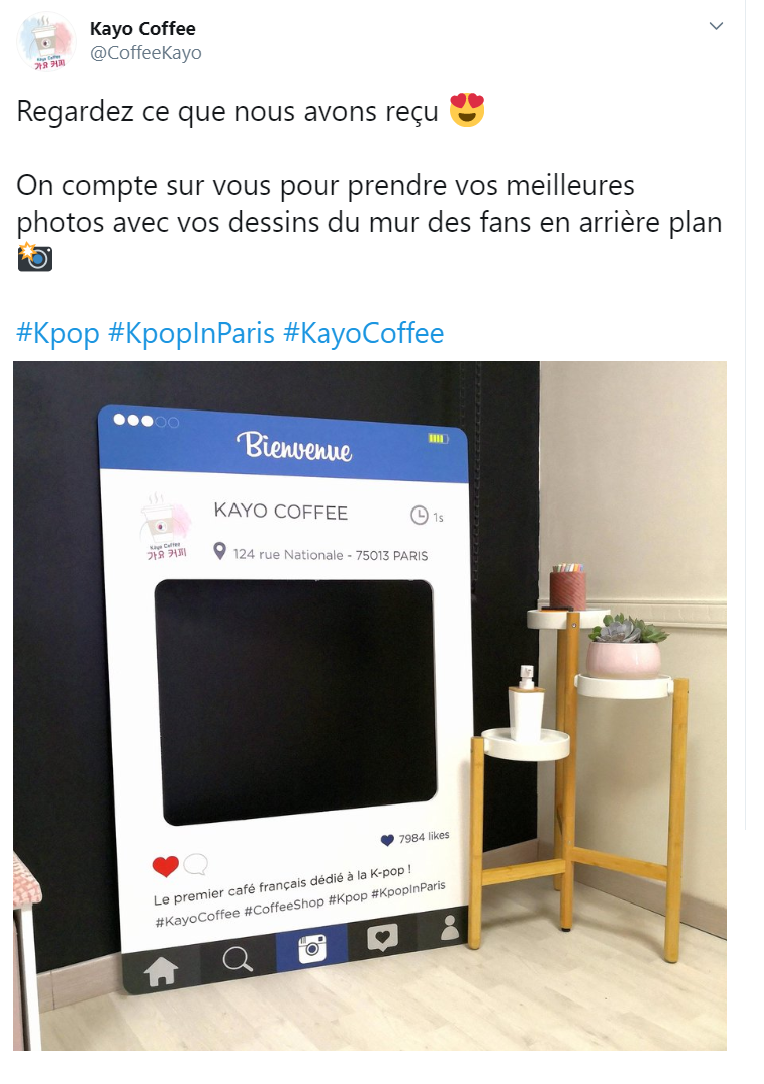
Task: Click the Kayo Coffee profile avatar
Action: [x=46, y=42]
